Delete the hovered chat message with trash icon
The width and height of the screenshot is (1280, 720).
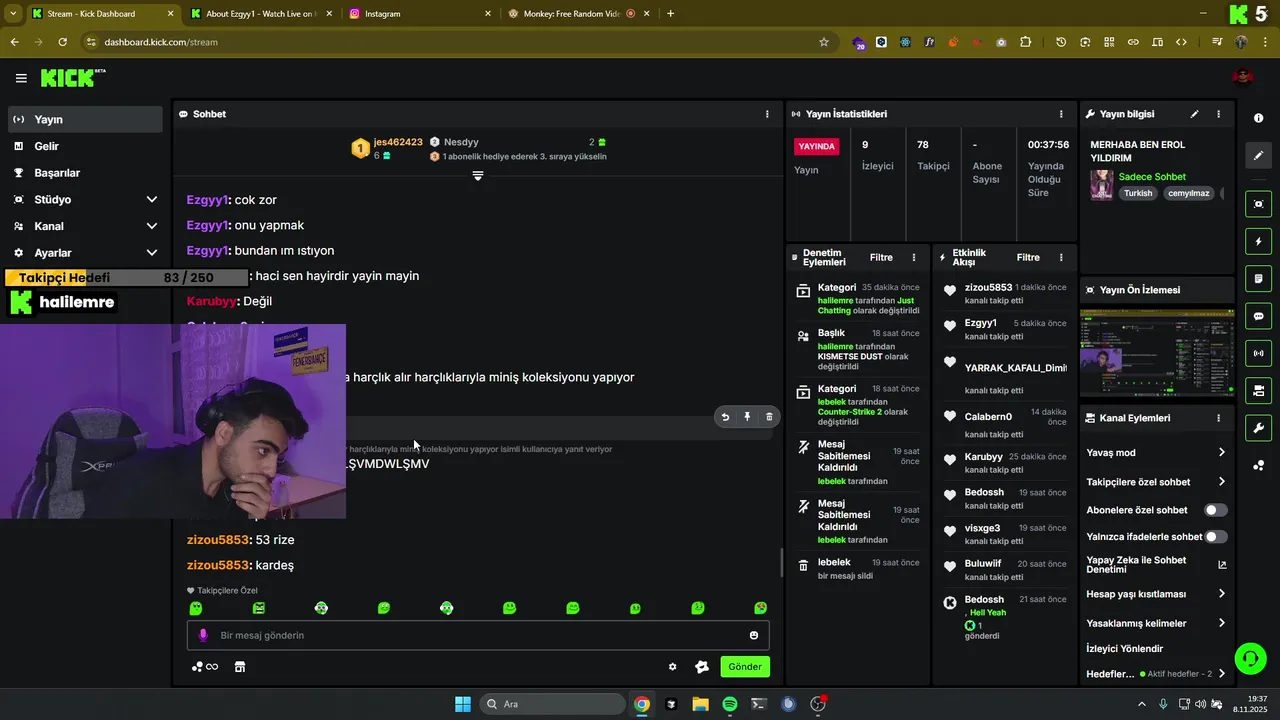click(x=769, y=417)
